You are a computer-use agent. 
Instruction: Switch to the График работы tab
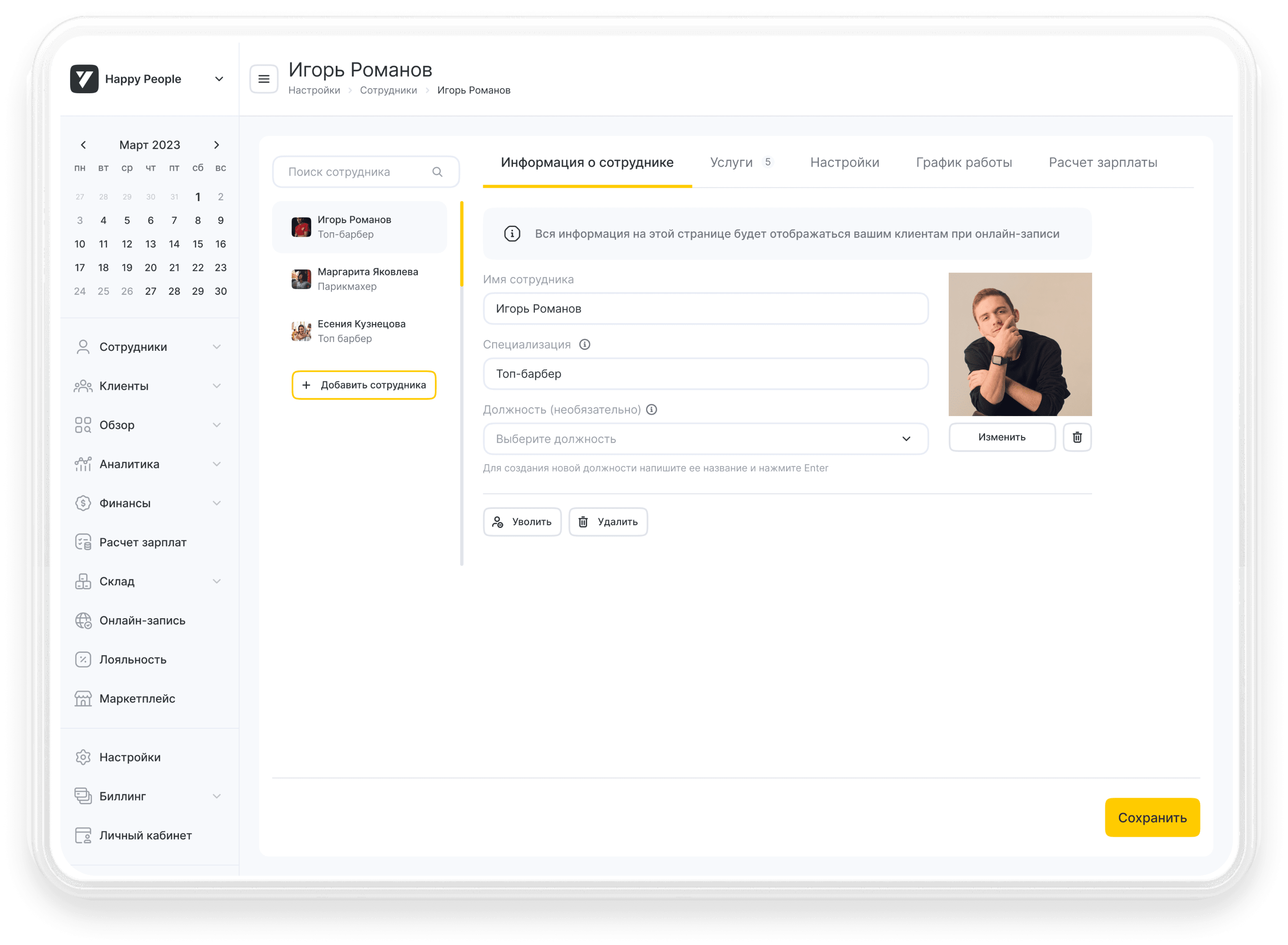coord(964,163)
